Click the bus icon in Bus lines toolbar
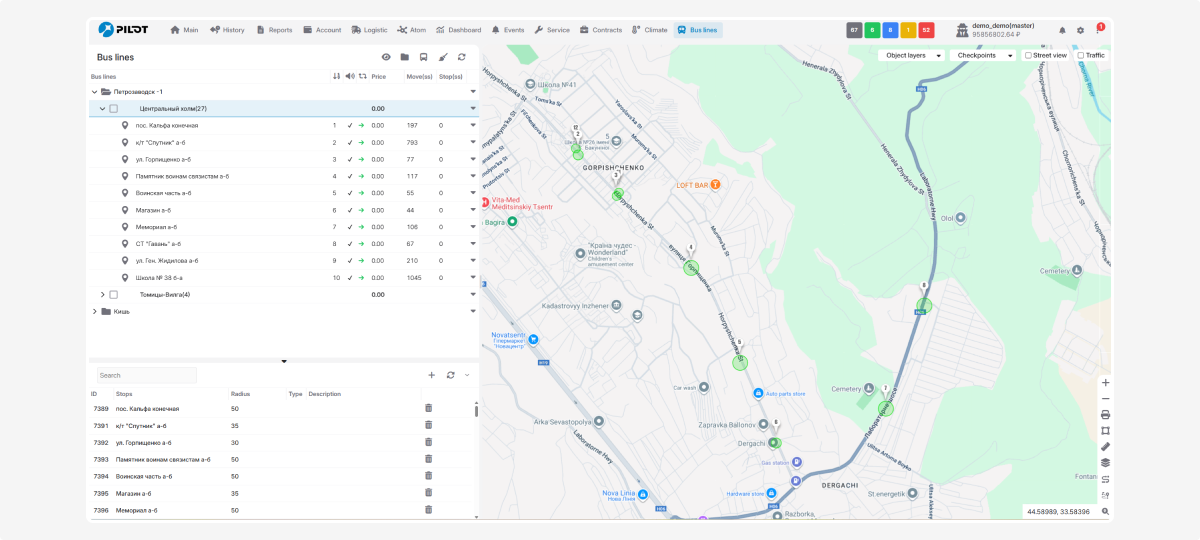 tap(423, 58)
